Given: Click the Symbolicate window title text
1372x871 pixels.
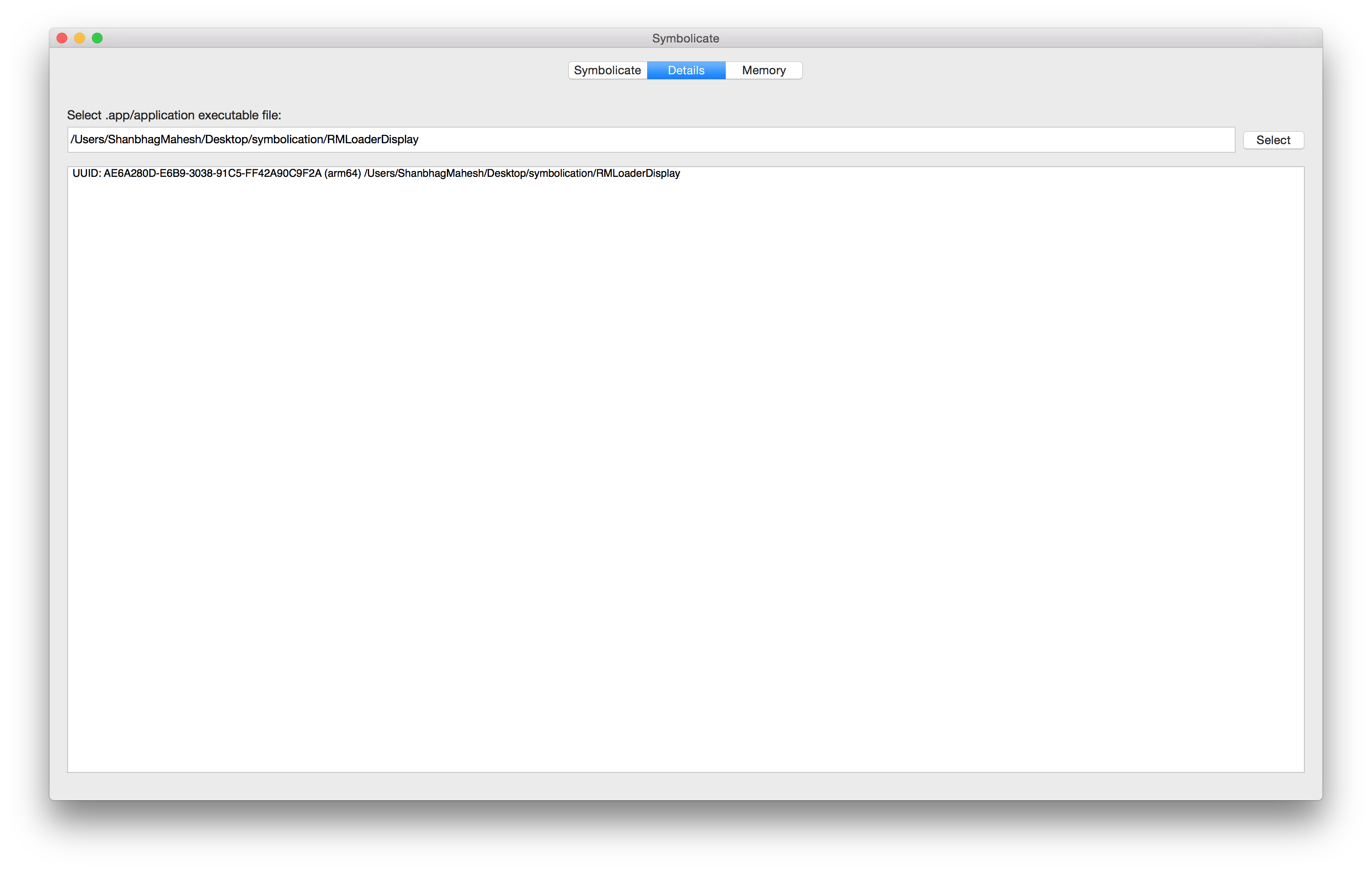Looking at the screenshot, I should point(686,38).
